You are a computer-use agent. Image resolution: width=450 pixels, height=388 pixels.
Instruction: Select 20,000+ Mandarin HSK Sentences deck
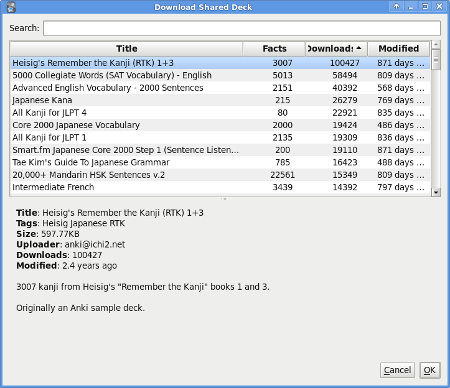220,175
